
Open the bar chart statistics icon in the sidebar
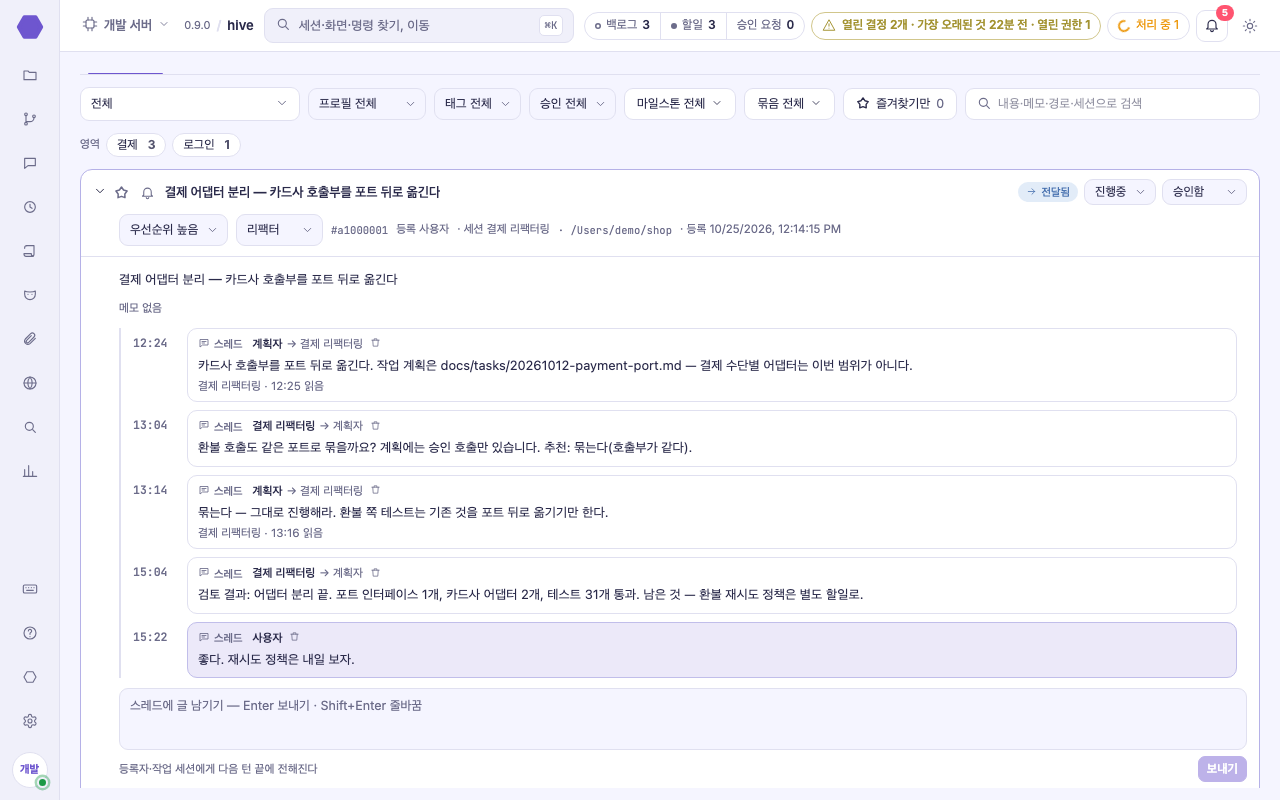(30, 471)
